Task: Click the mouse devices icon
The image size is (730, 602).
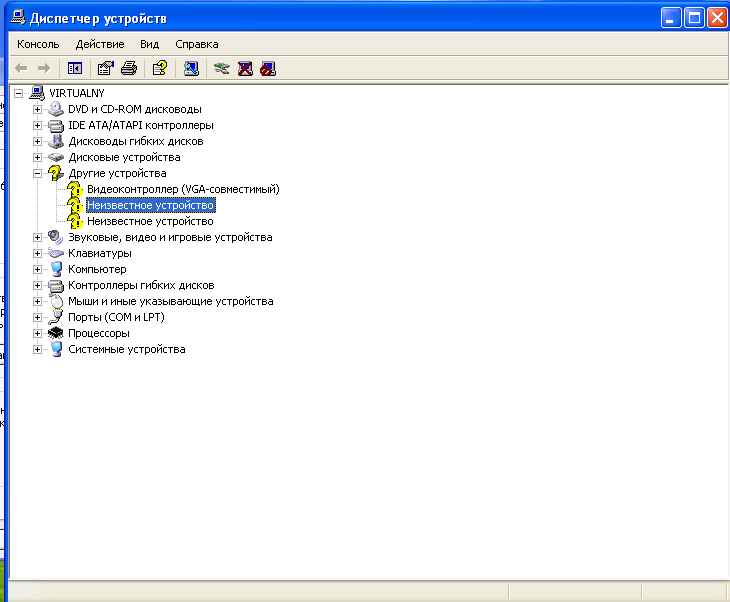Action: click(56, 301)
